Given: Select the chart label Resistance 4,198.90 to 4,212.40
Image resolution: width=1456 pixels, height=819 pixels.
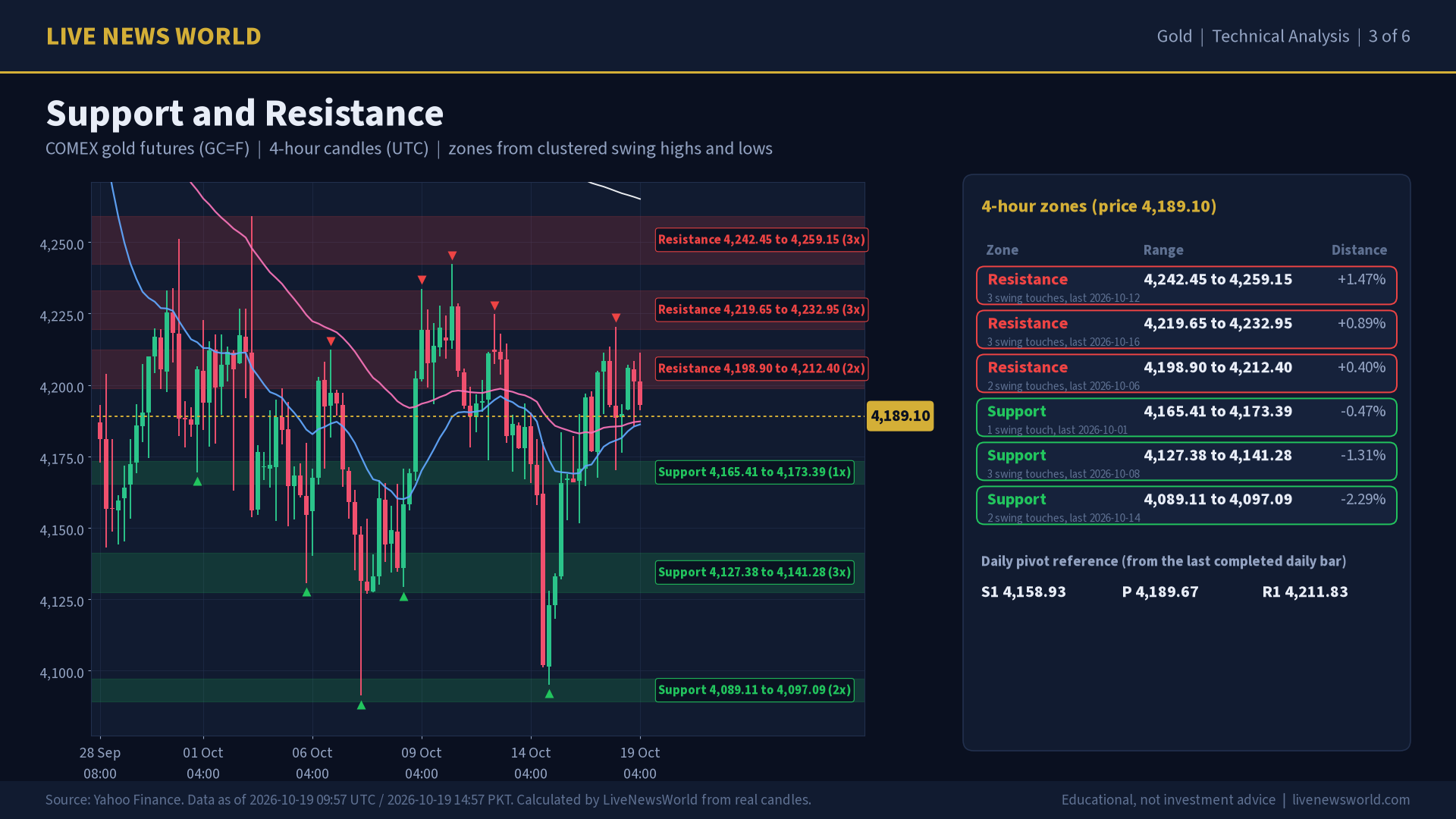Looking at the screenshot, I should 761,369.
